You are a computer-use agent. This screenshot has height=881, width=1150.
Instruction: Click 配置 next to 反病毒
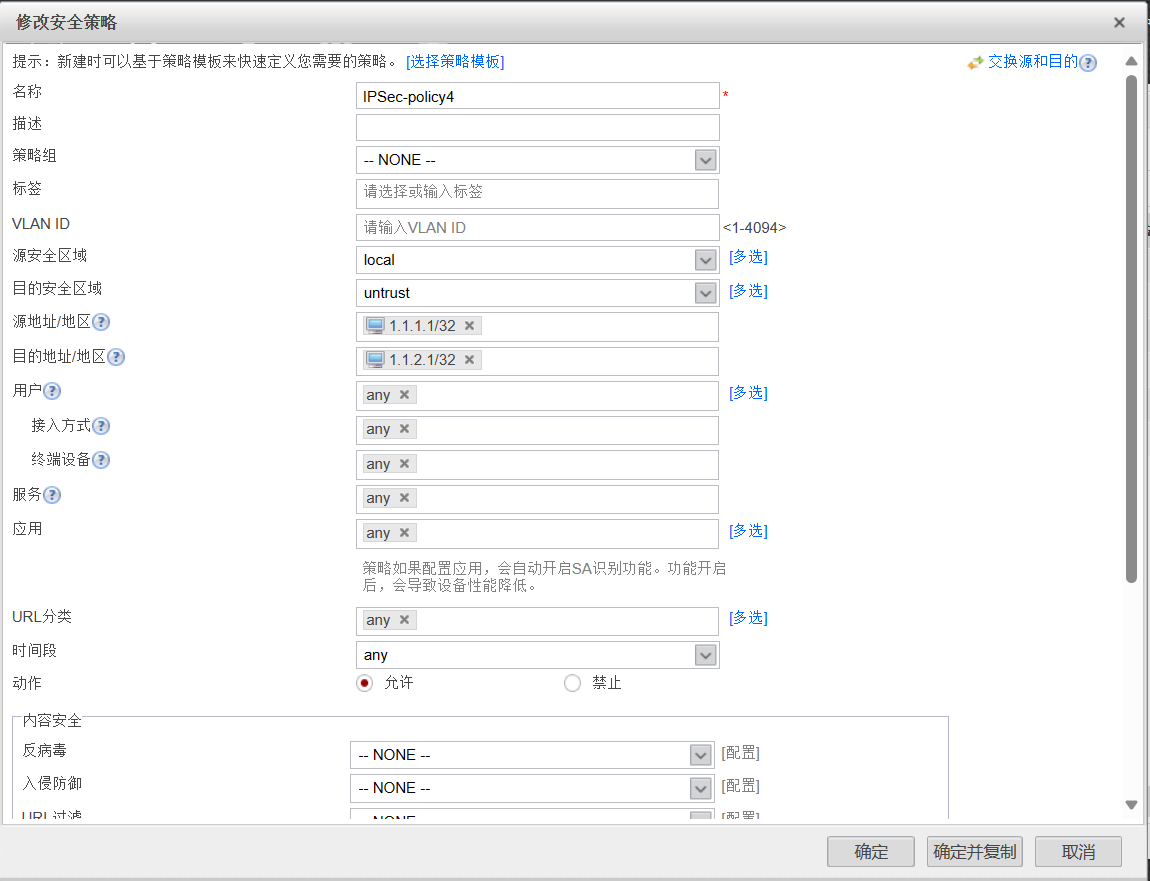point(741,753)
